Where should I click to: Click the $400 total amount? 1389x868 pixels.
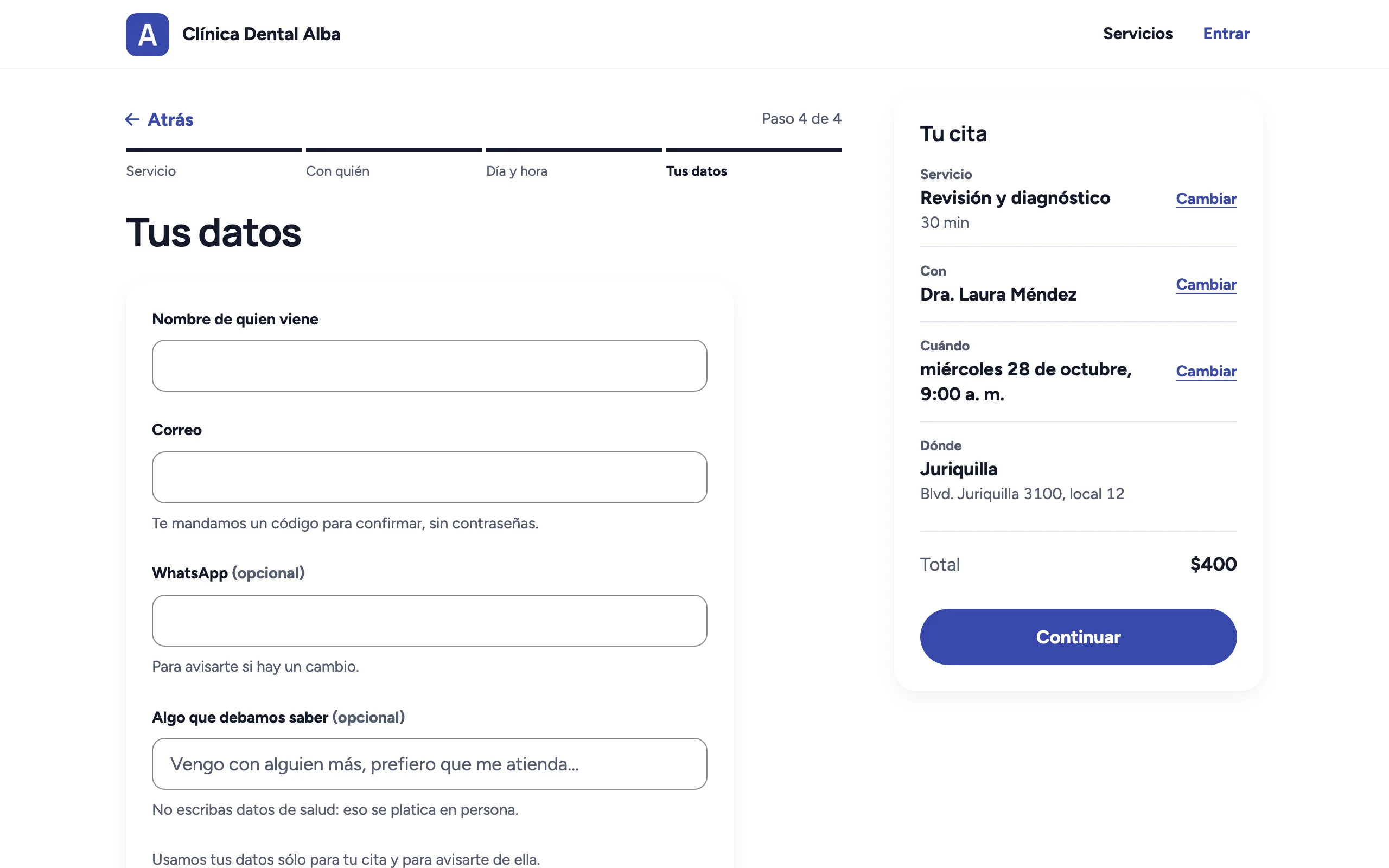coord(1213,564)
